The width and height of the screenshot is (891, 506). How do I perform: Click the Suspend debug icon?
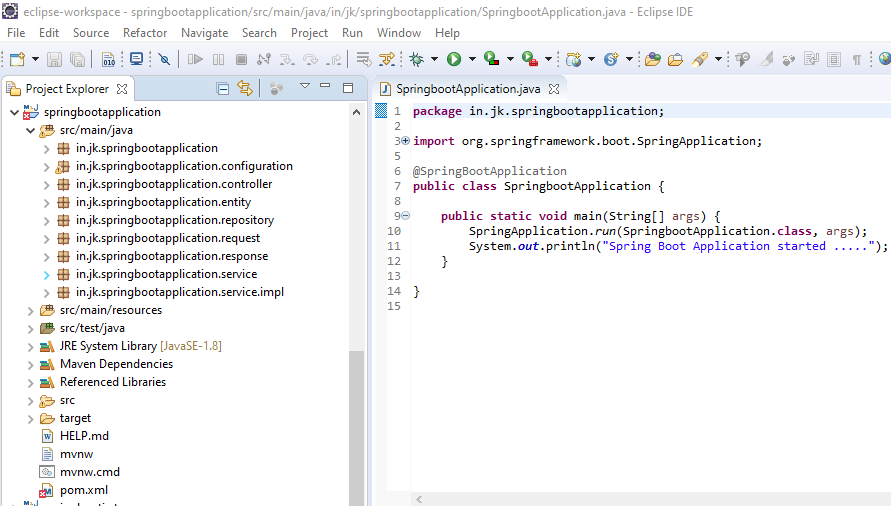pos(218,59)
